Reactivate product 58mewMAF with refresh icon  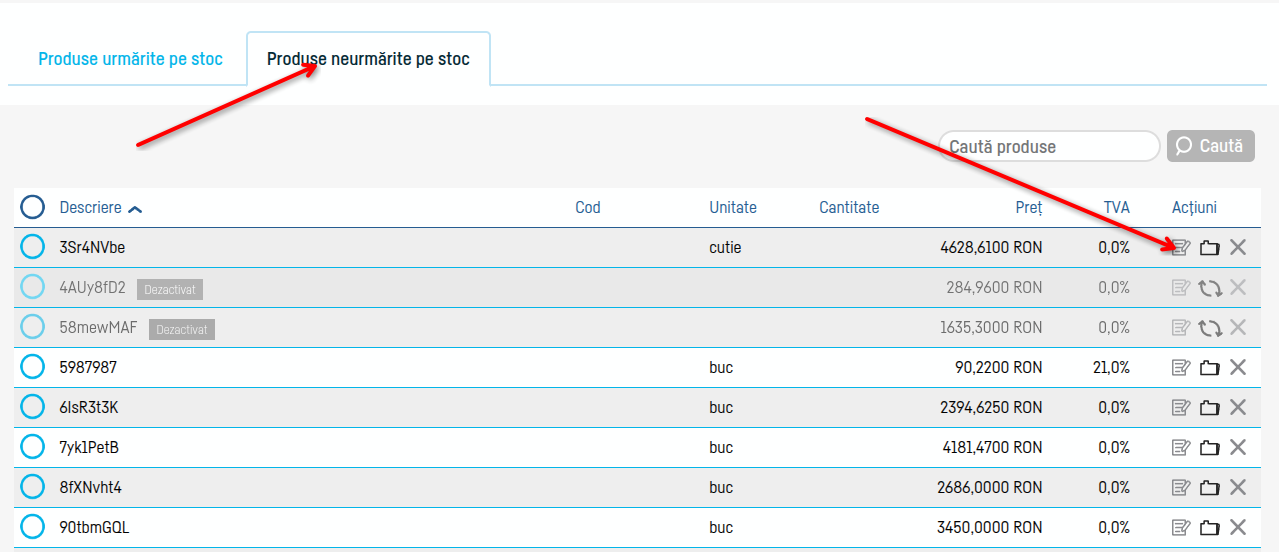[x=1210, y=328]
